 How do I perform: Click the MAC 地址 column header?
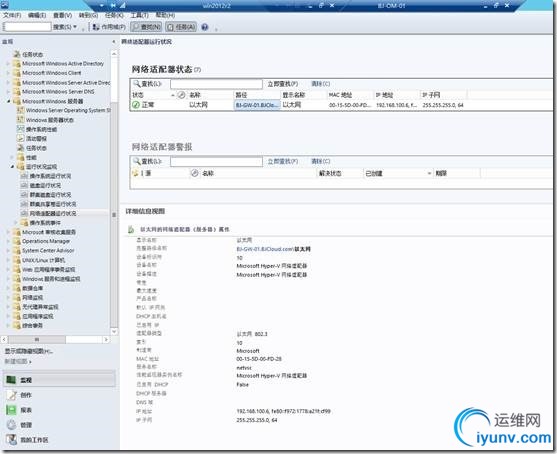[340, 95]
